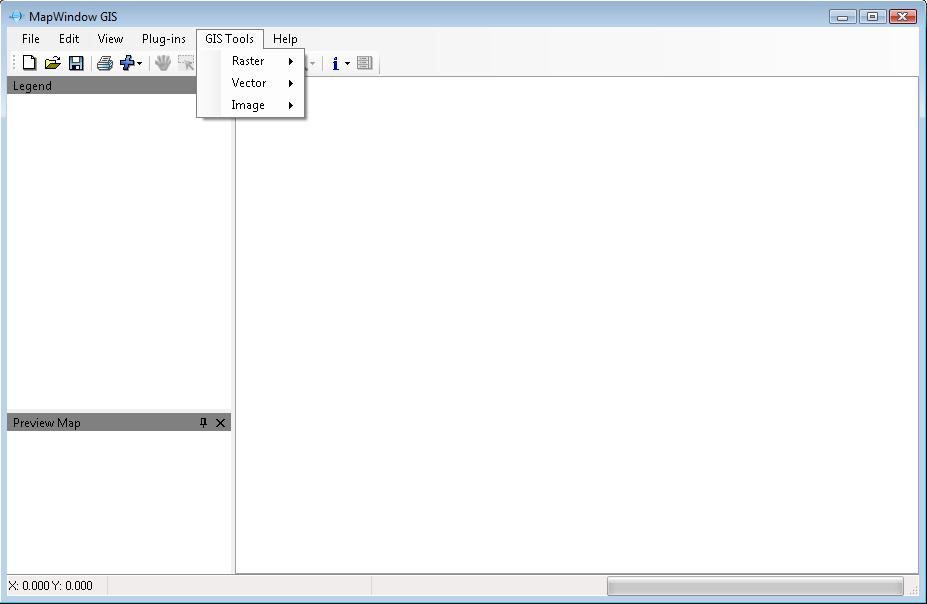The image size is (927, 604).
Task: Open the Help menu
Action: point(285,39)
